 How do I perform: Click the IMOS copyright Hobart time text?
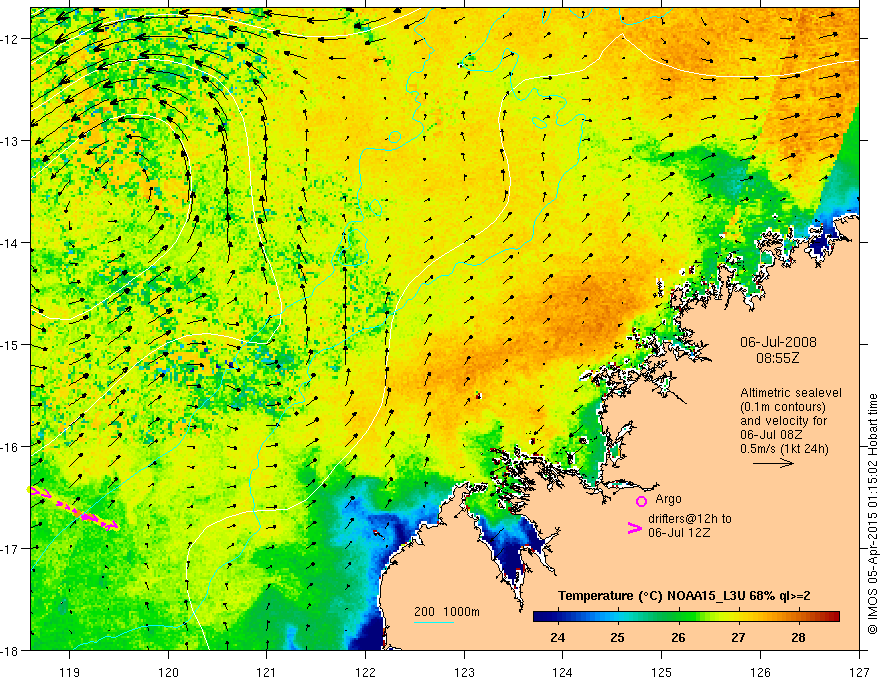pos(872,515)
